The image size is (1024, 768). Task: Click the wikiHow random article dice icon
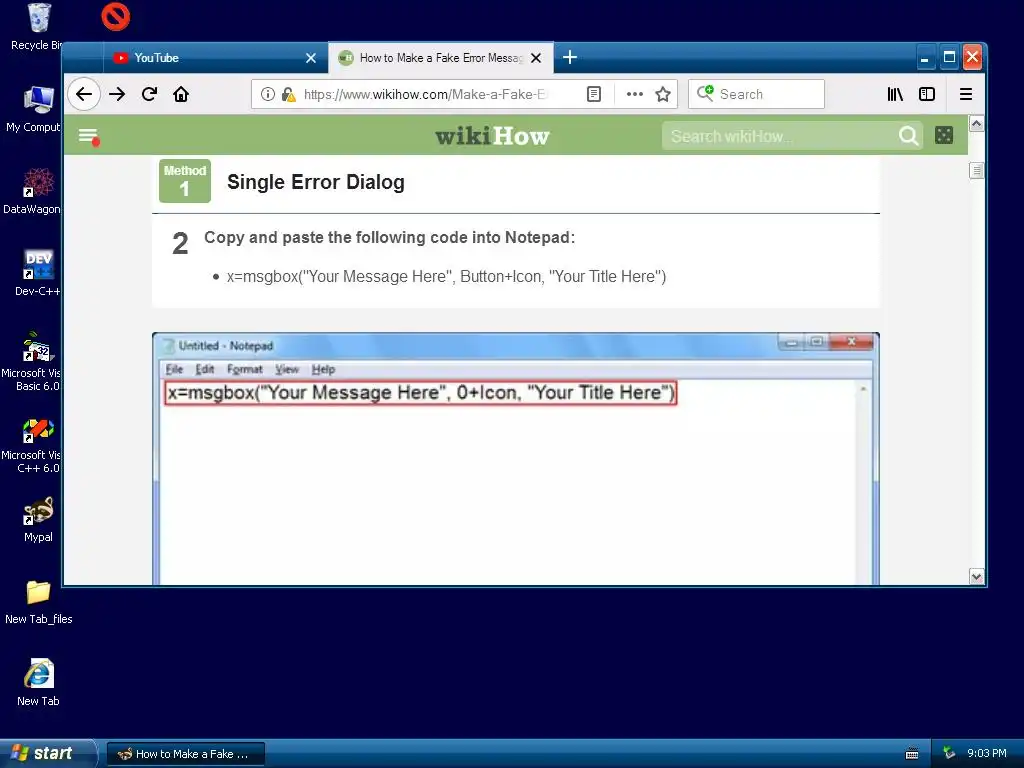point(944,135)
